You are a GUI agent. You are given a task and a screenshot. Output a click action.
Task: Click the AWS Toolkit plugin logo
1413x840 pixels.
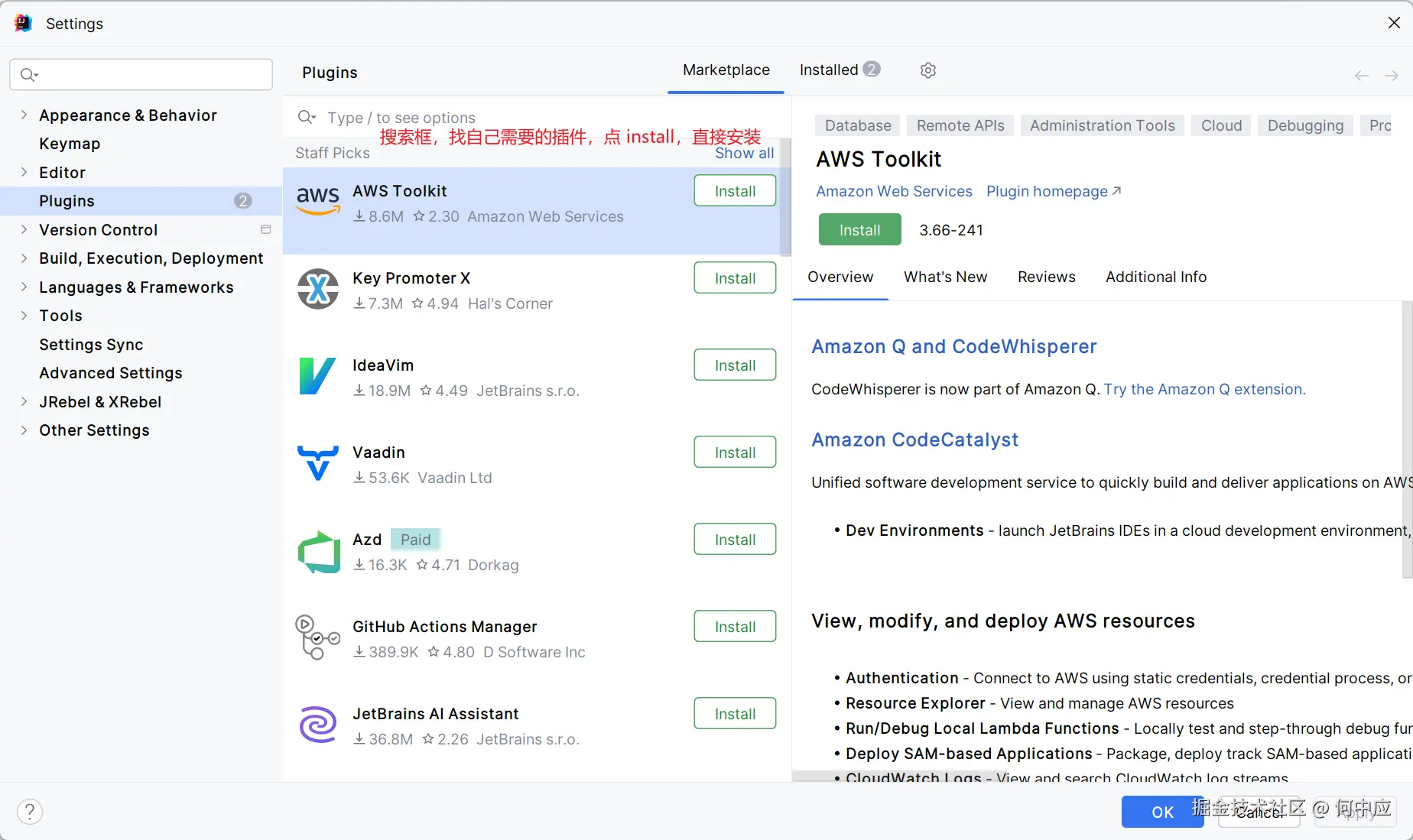(x=318, y=201)
